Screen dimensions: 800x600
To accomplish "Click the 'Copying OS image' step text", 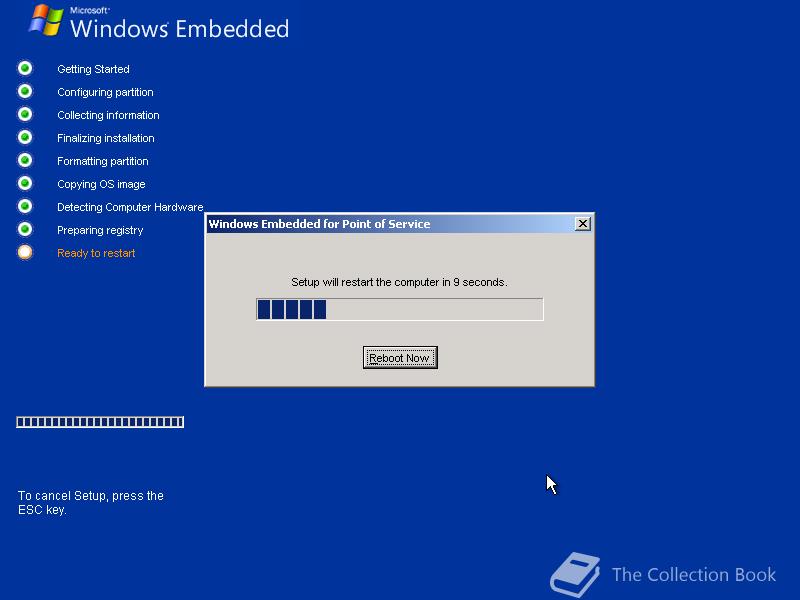I will pos(101,184).
